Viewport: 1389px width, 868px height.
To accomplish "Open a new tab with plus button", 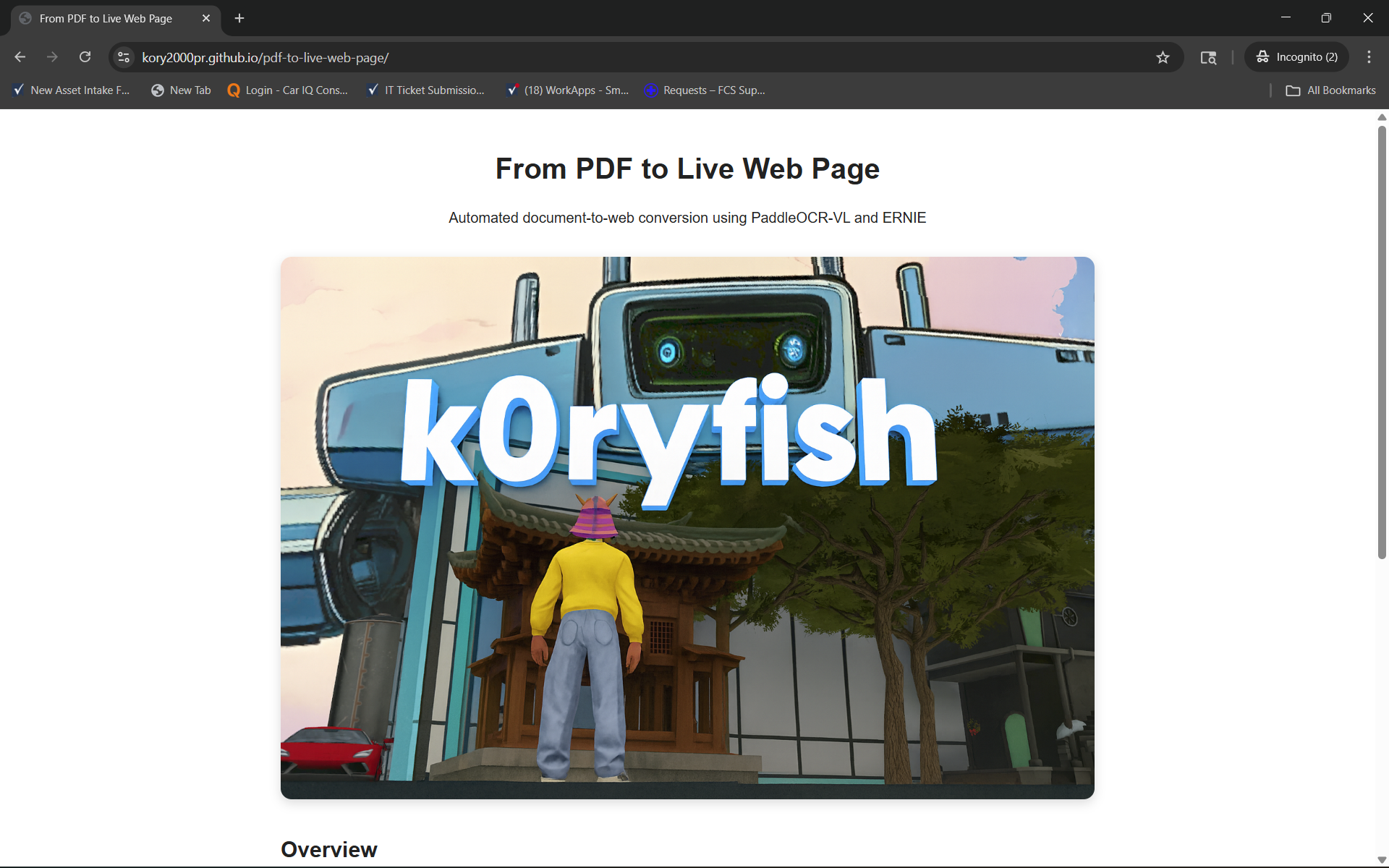I will click(x=239, y=18).
